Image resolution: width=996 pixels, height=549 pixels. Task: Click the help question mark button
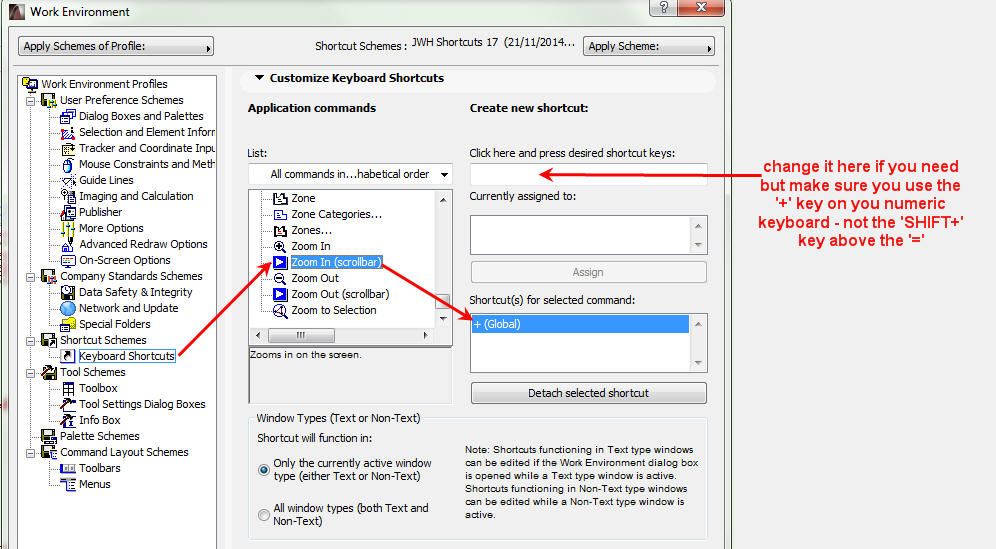click(x=664, y=7)
